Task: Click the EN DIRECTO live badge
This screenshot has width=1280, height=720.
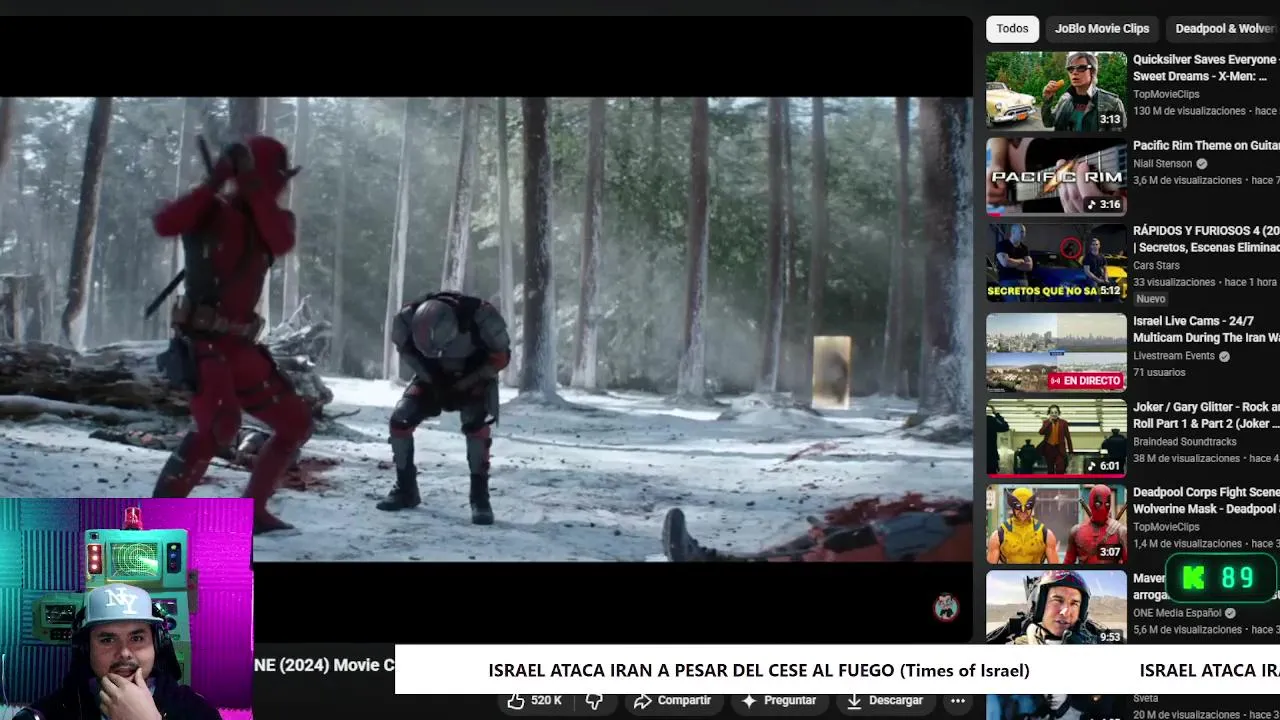Action: click(1085, 381)
